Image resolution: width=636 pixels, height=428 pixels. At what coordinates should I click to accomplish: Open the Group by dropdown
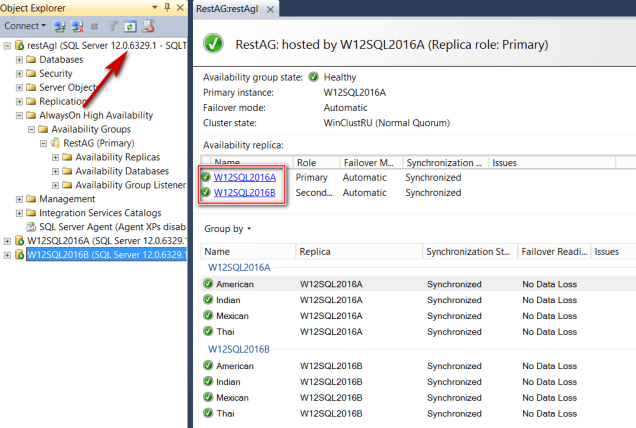point(227,229)
